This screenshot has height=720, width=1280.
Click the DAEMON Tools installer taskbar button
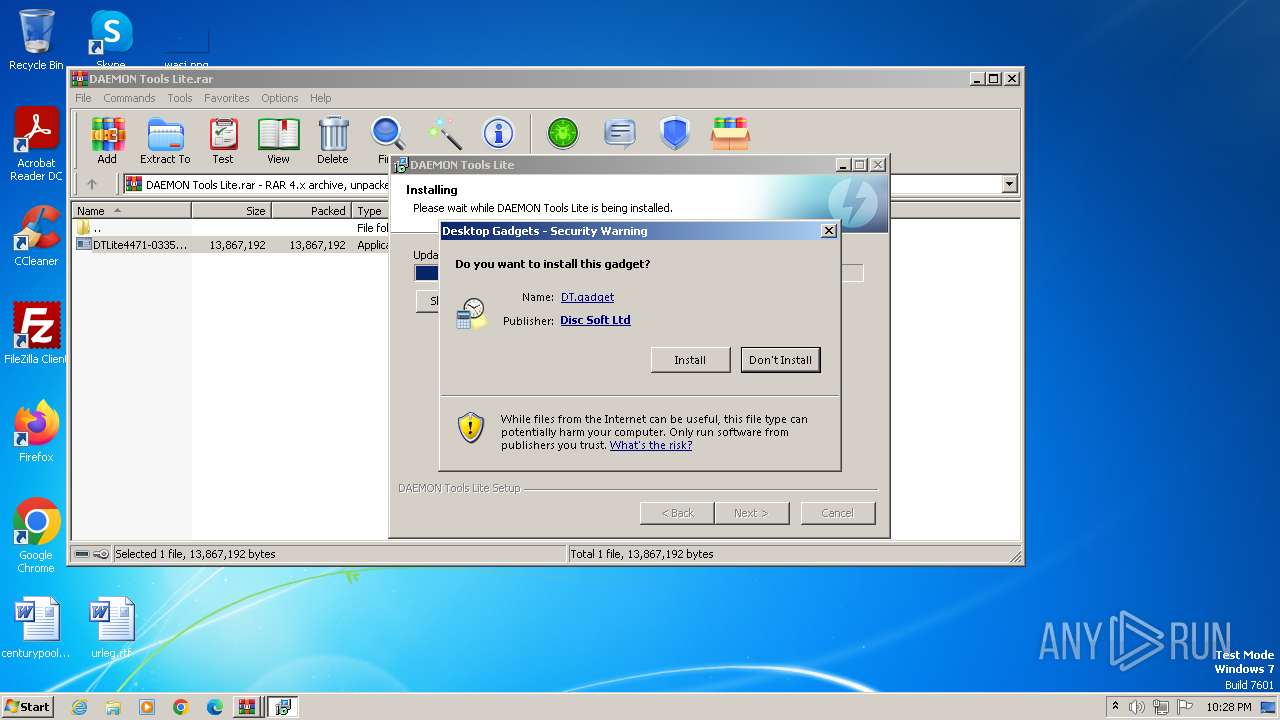[x=283, y=707]
